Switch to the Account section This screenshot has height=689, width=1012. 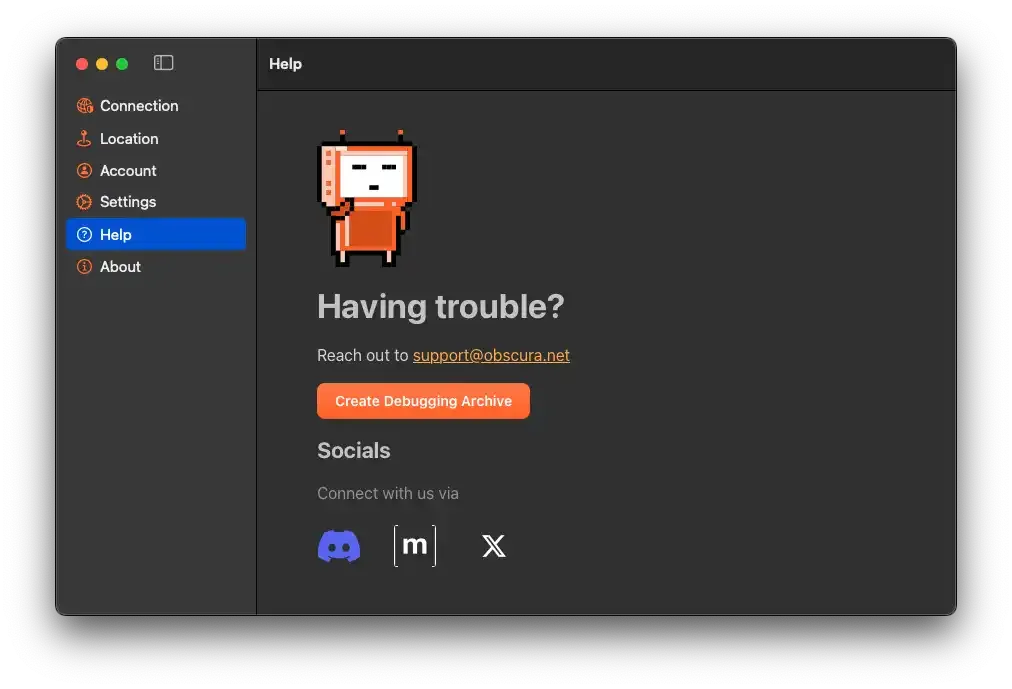[x=128, y=170]
